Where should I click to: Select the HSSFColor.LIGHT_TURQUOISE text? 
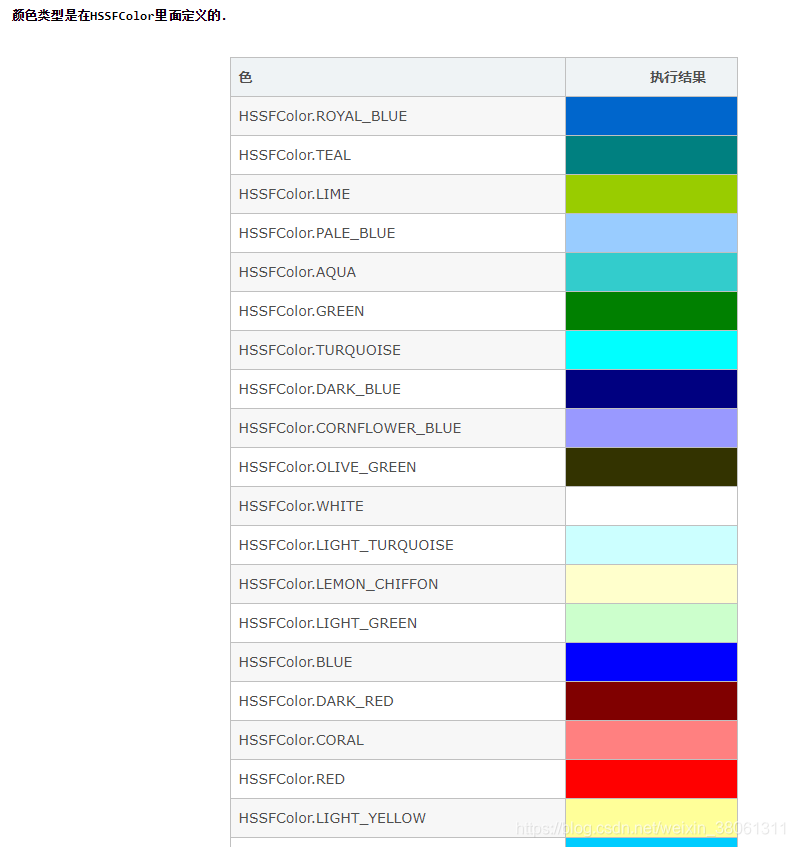[x=346, y=545]
